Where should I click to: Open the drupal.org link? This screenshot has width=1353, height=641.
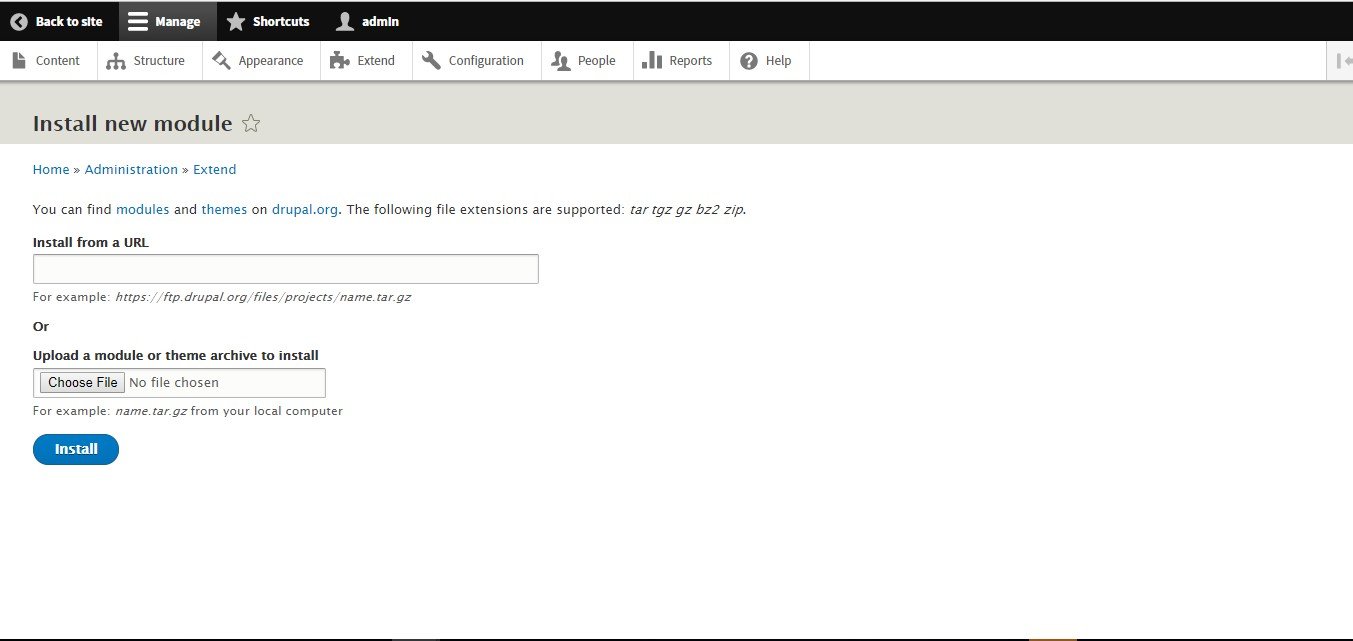[x=305, y=210]
